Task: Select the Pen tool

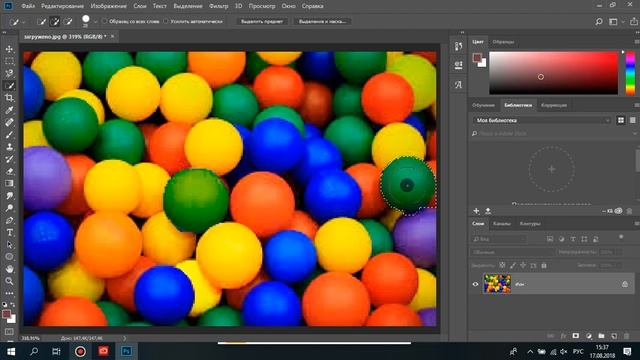Action: point(9,220)
